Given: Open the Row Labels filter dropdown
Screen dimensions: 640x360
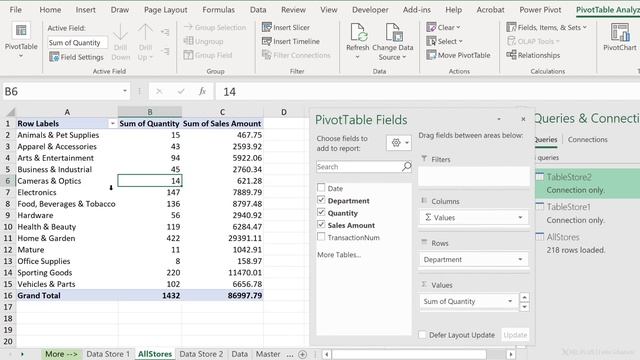Looking at the screenshot, I should pyautogui.click(x=112, y=123).
